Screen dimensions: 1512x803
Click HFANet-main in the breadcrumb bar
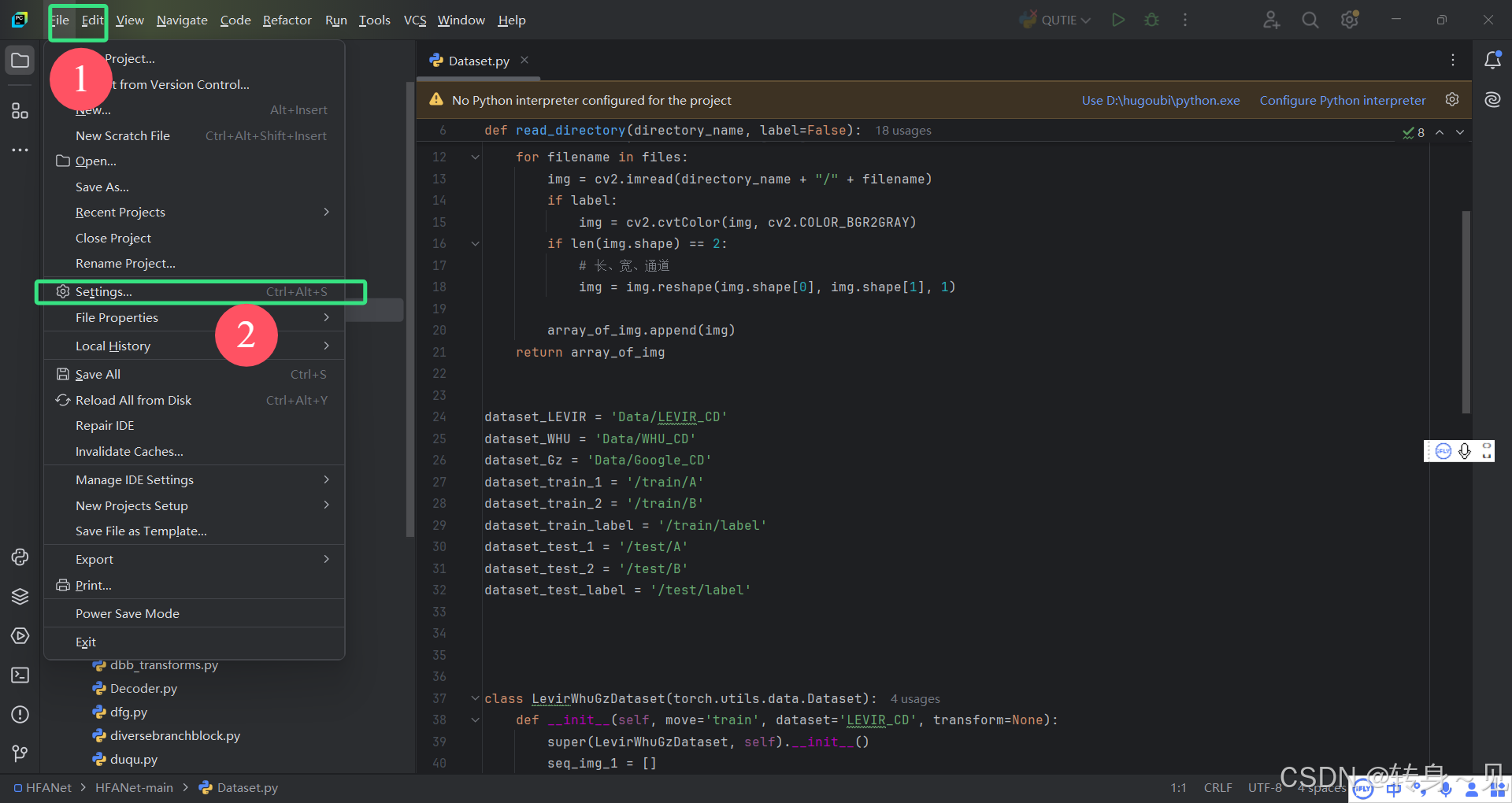tap(134, 787)
